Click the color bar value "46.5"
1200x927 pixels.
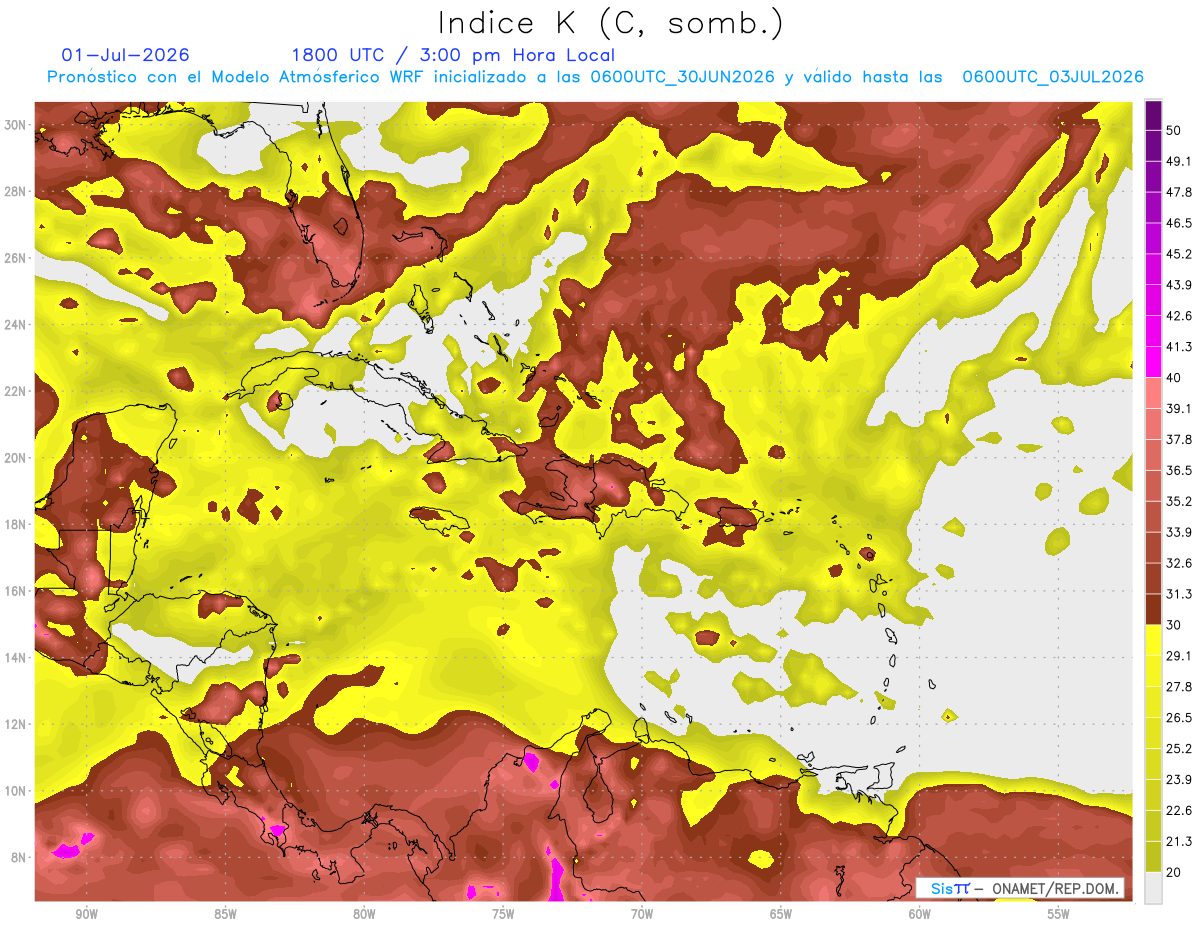[1180, 224]
